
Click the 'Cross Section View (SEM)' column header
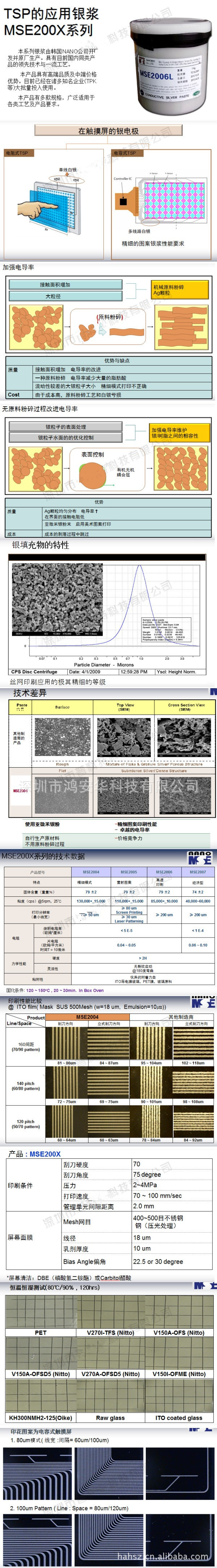tap(186, 707)
